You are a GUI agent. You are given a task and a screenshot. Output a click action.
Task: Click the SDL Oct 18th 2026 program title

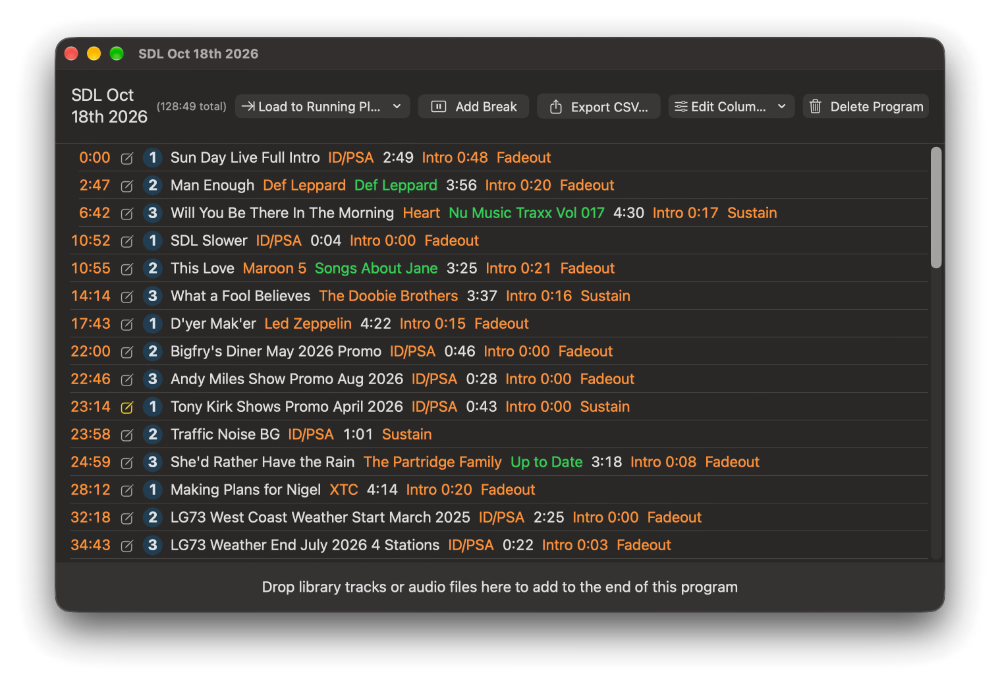point(109,106)
